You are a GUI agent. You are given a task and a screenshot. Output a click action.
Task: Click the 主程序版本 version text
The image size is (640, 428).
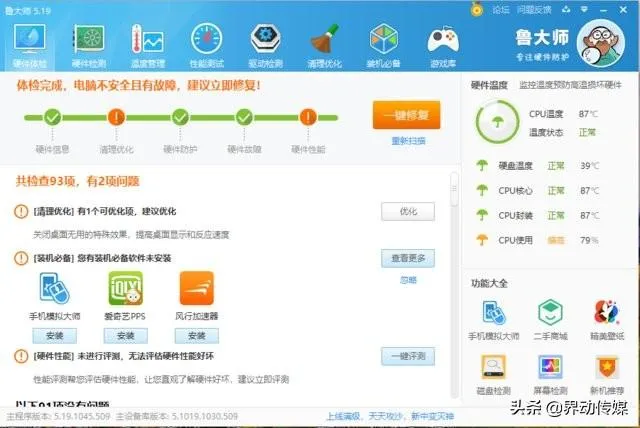pos(58,417)
